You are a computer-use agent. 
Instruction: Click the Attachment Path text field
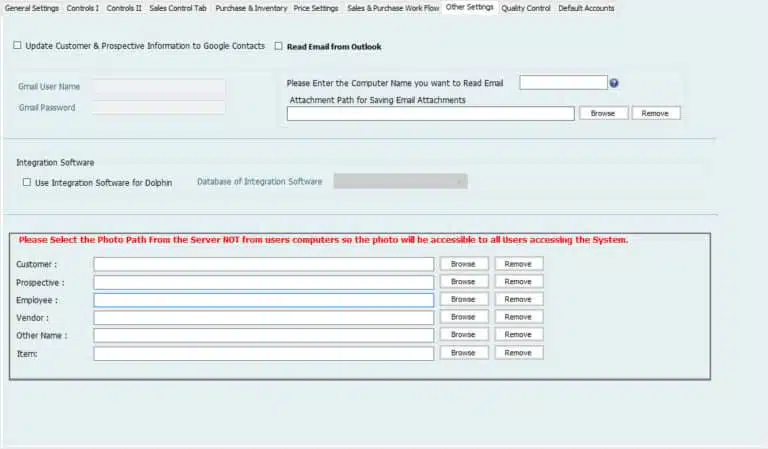(430, 114)
